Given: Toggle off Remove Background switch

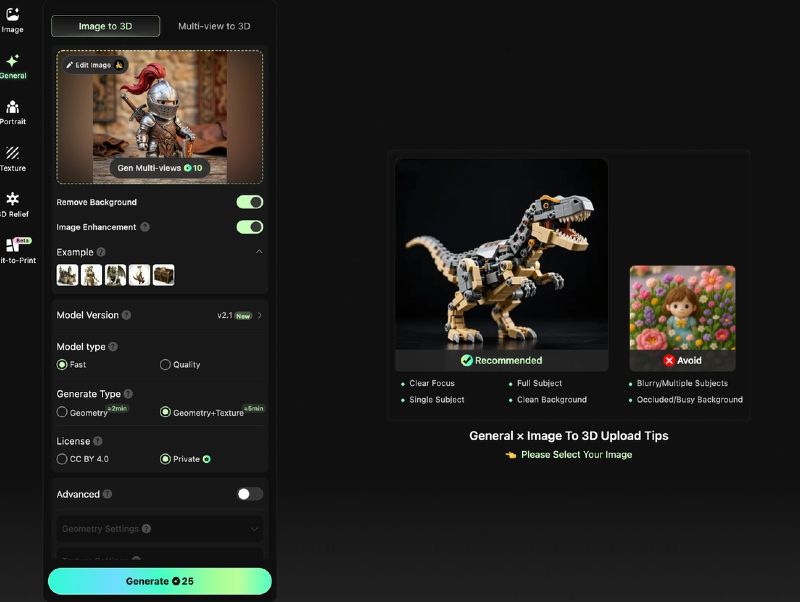Looking at the screenshot, I should pos(250,202).
